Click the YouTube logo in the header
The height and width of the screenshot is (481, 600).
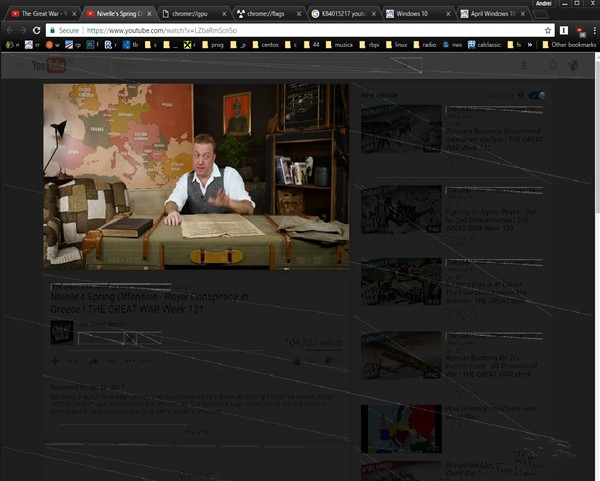point(47,65)
